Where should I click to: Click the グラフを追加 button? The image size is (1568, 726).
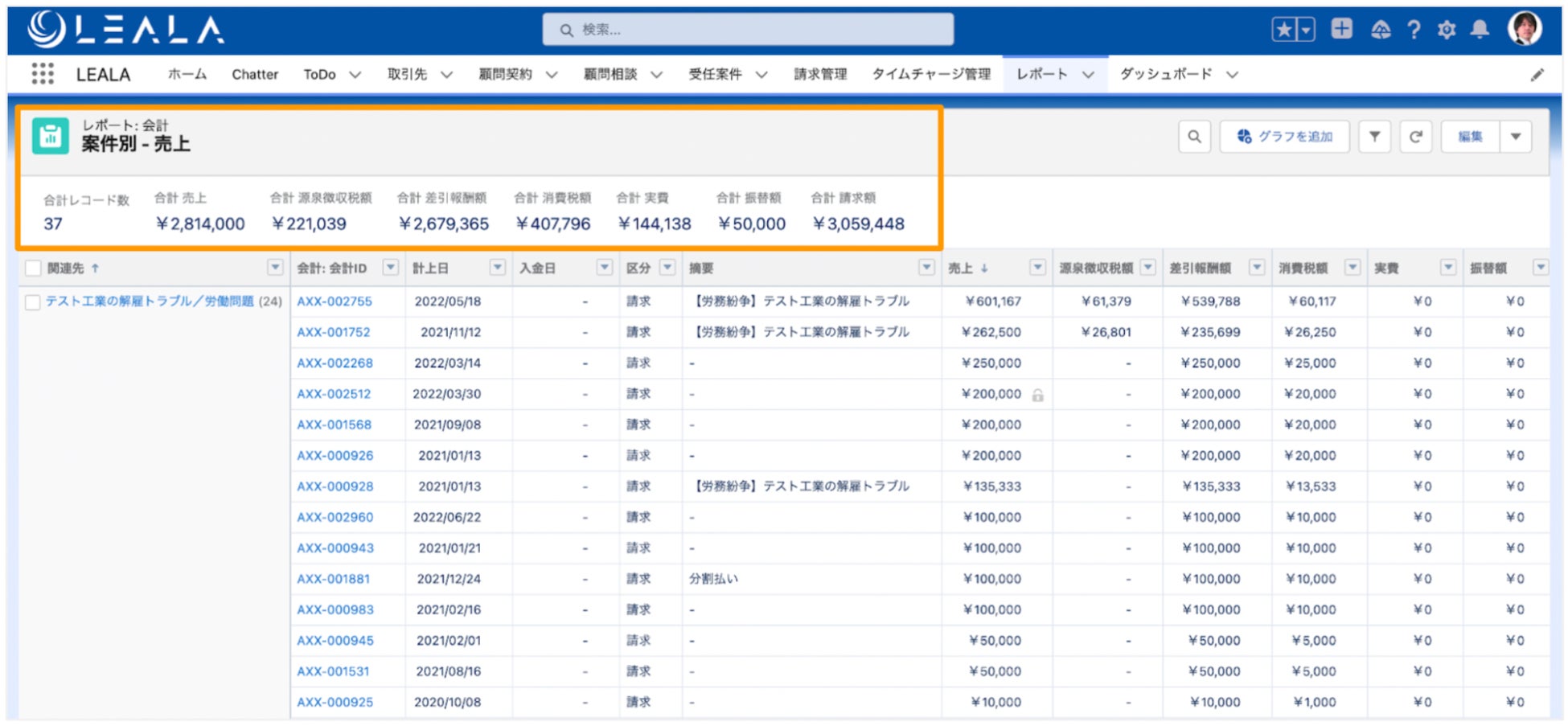[1284, 137]
